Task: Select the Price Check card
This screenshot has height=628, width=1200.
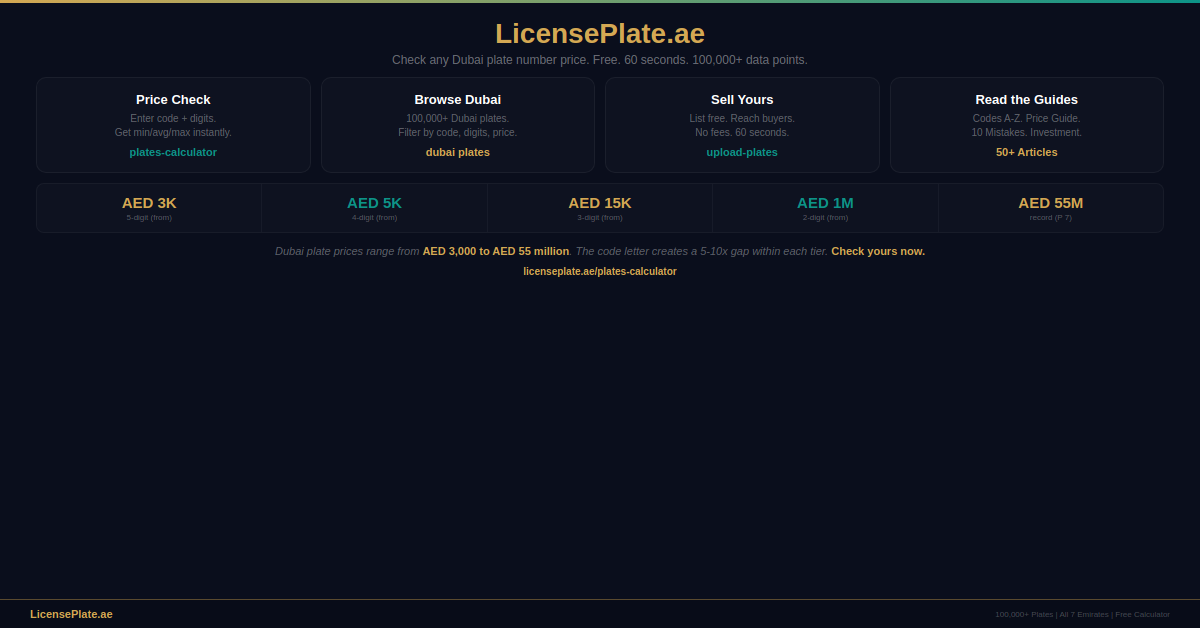Action: (173, 124)
